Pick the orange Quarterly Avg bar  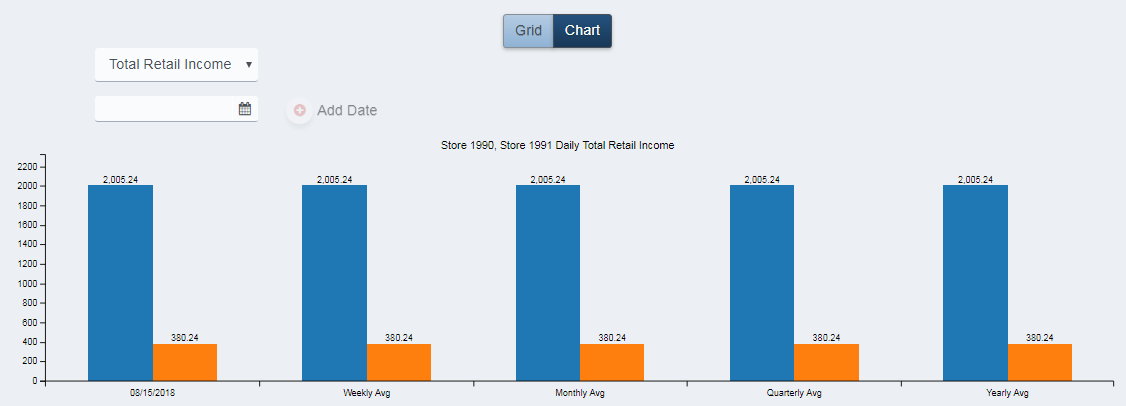pyautogui.click(x=826, y=362)
